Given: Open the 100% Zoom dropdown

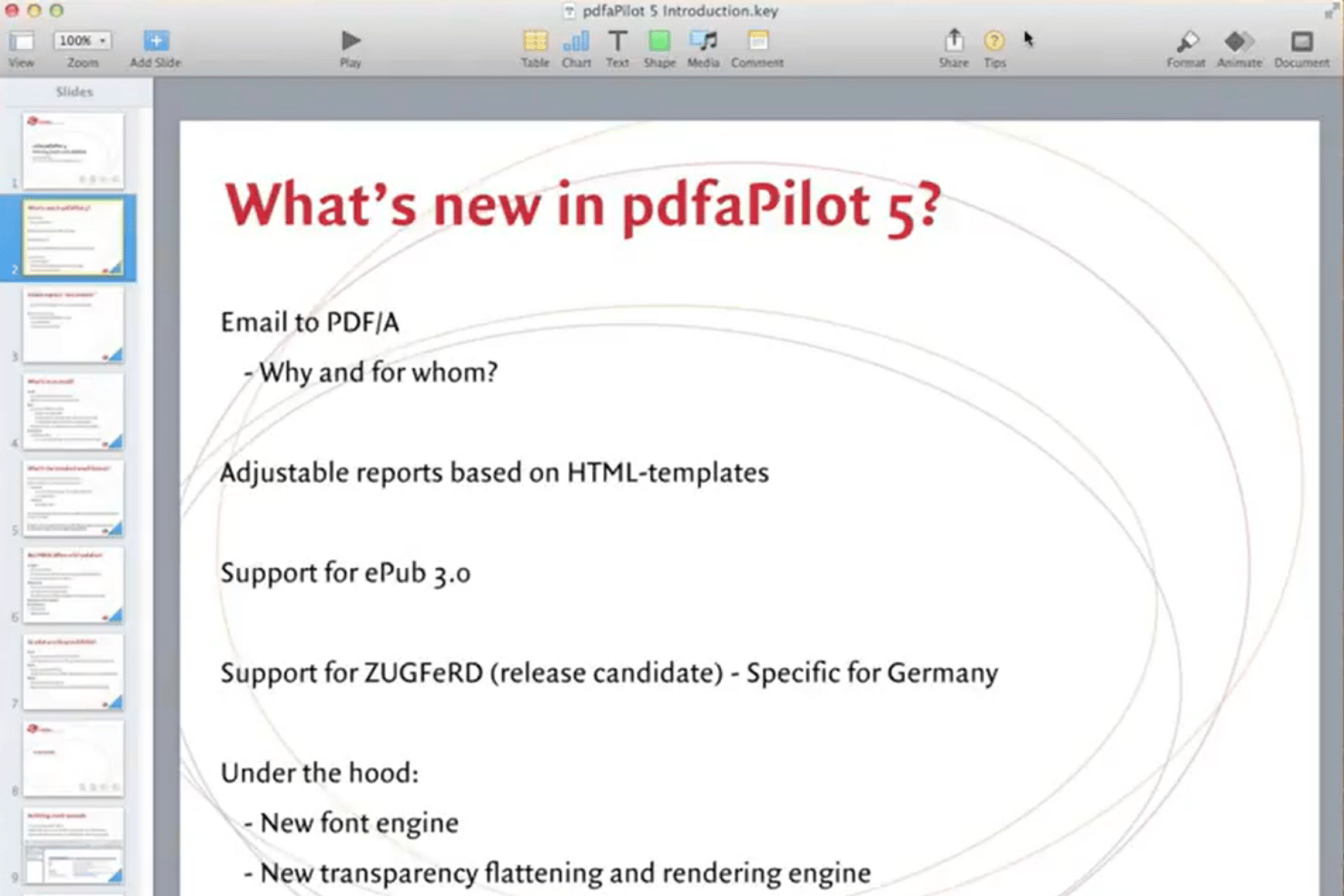Looking at the screenshot, I should 82,41.
